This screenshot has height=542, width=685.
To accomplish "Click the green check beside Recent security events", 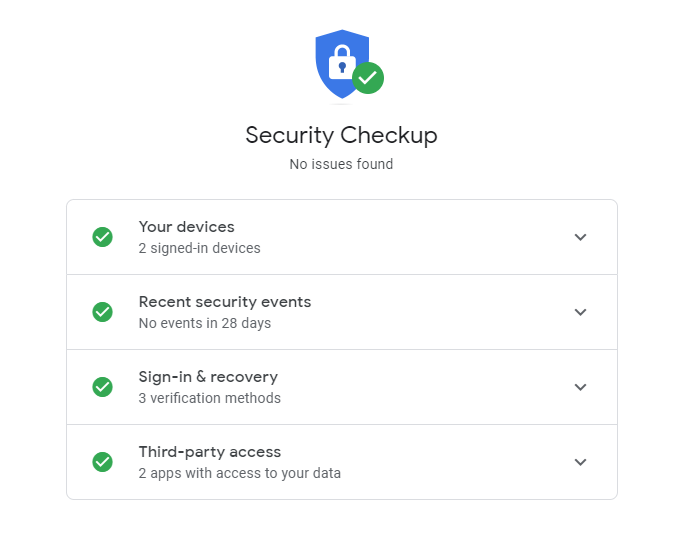I will (103, 312).
